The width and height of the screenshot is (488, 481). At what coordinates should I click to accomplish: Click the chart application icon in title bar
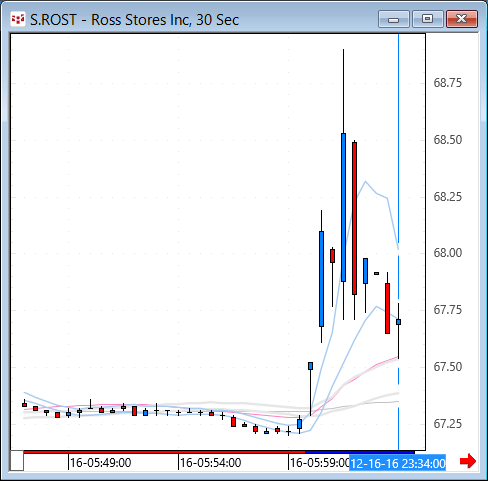(18, 19)
